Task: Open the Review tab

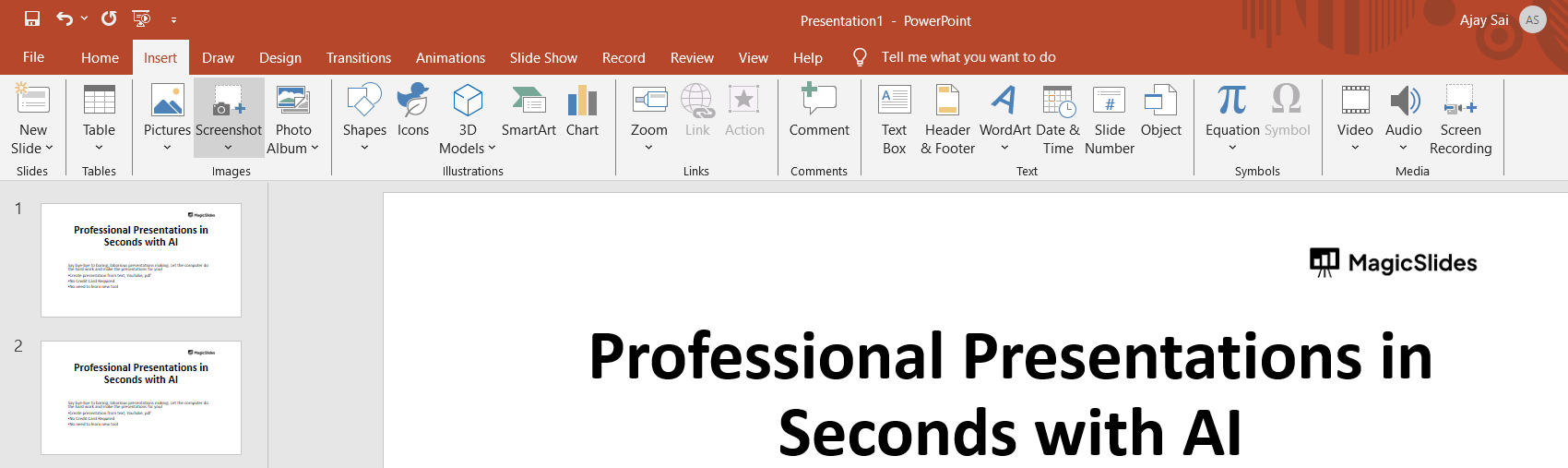Action: click(692, 57)
